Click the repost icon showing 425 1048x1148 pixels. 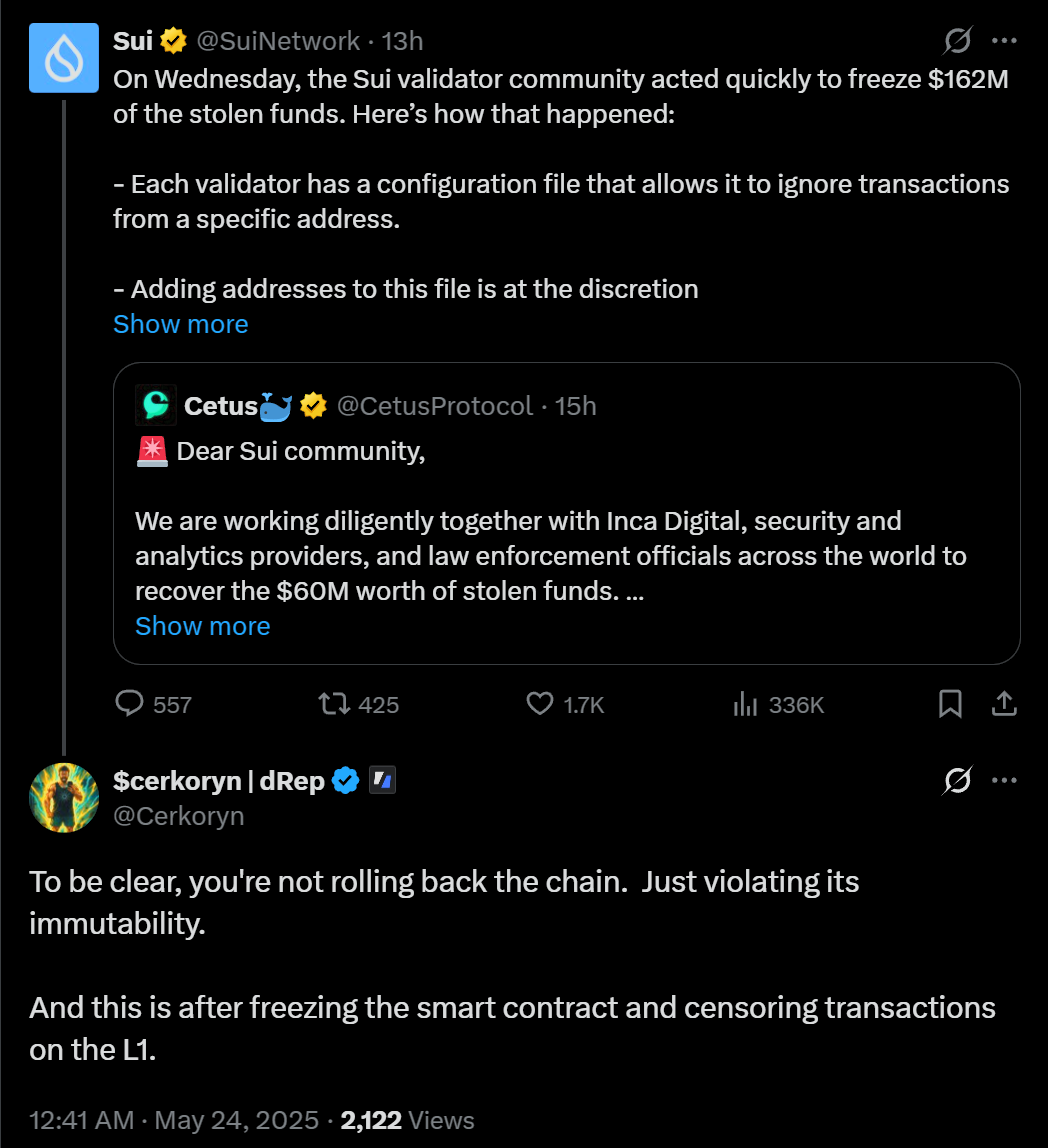(334, 704)
